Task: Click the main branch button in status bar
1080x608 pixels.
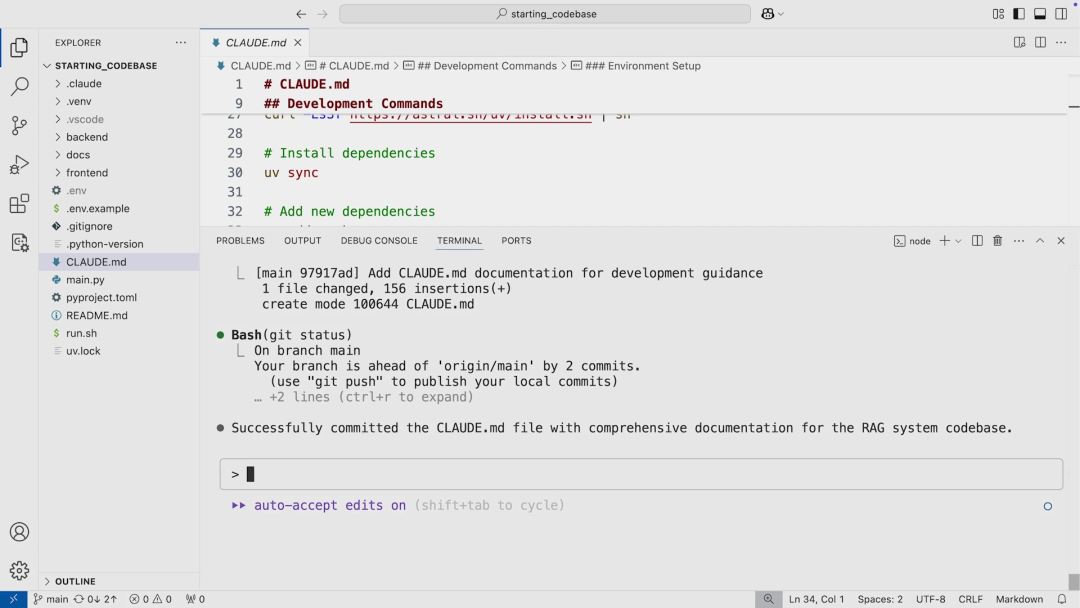Action: point(50,599)
